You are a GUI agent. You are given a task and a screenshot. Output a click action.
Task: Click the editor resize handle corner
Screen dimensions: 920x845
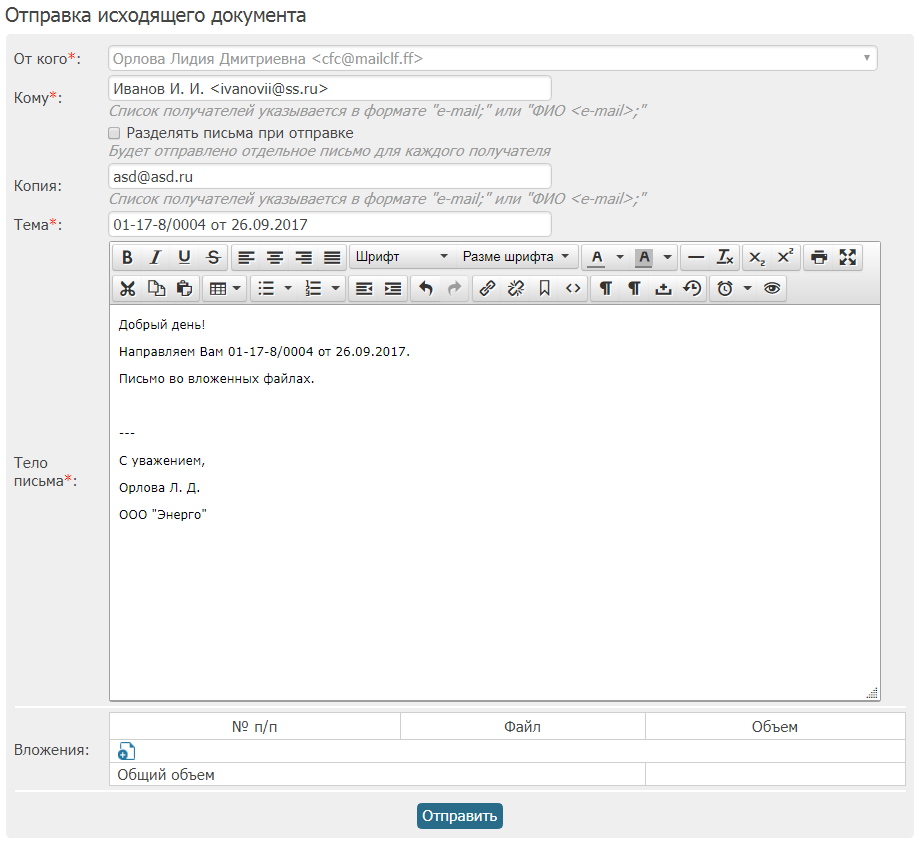[x=872, y=693]
